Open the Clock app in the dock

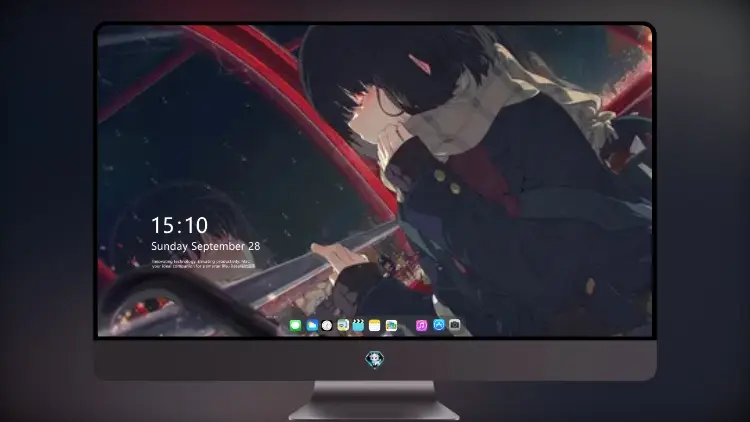pos(327,325)
